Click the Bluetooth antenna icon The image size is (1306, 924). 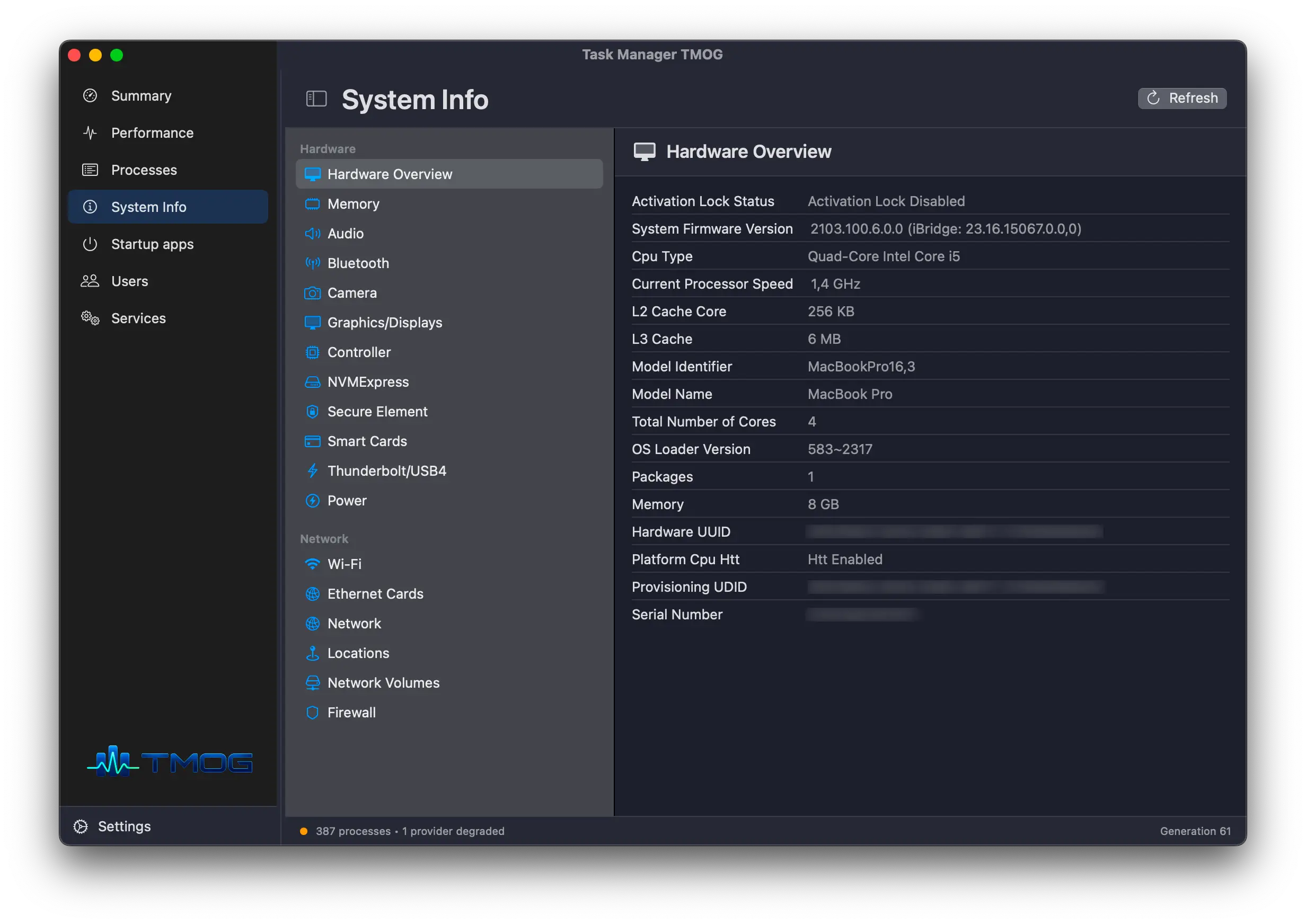pos(312,263)
